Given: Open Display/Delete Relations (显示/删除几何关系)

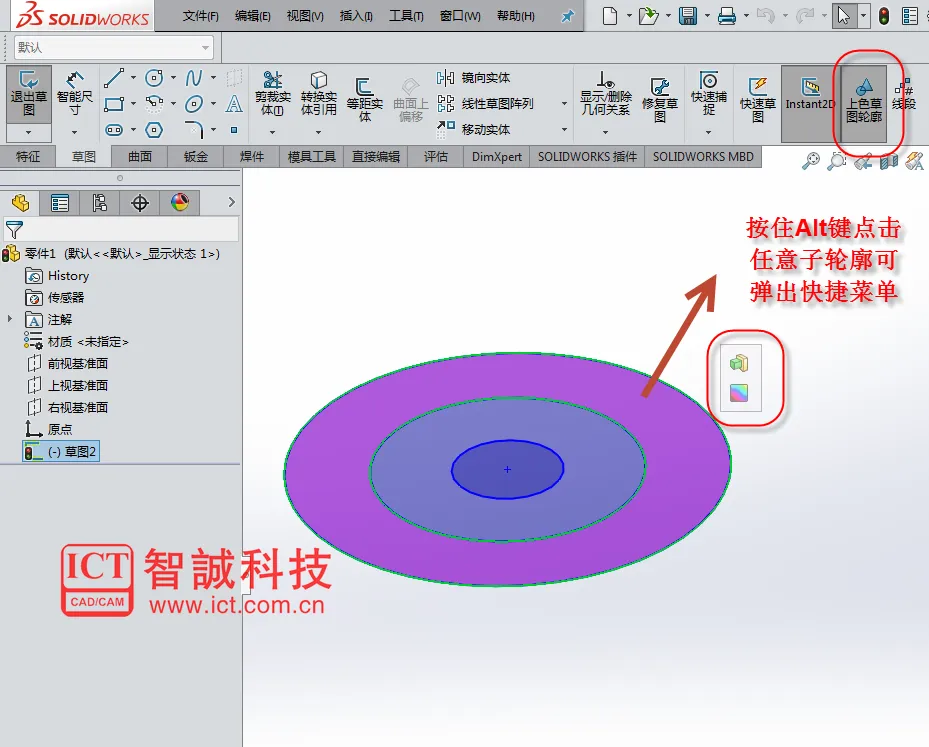Looking at the screenshot, I should pyautogui.click(x=606, y=94).
